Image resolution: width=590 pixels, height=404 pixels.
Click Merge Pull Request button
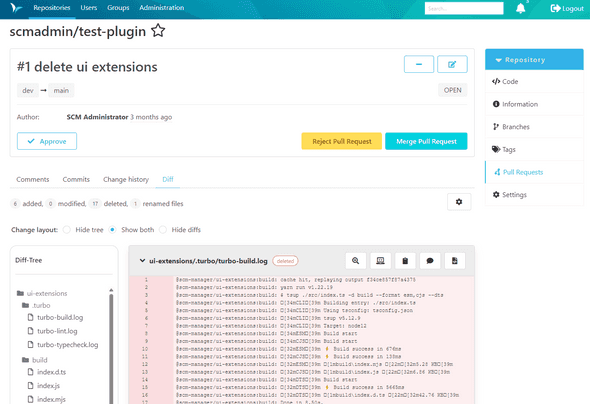click(x=426, y=141)
